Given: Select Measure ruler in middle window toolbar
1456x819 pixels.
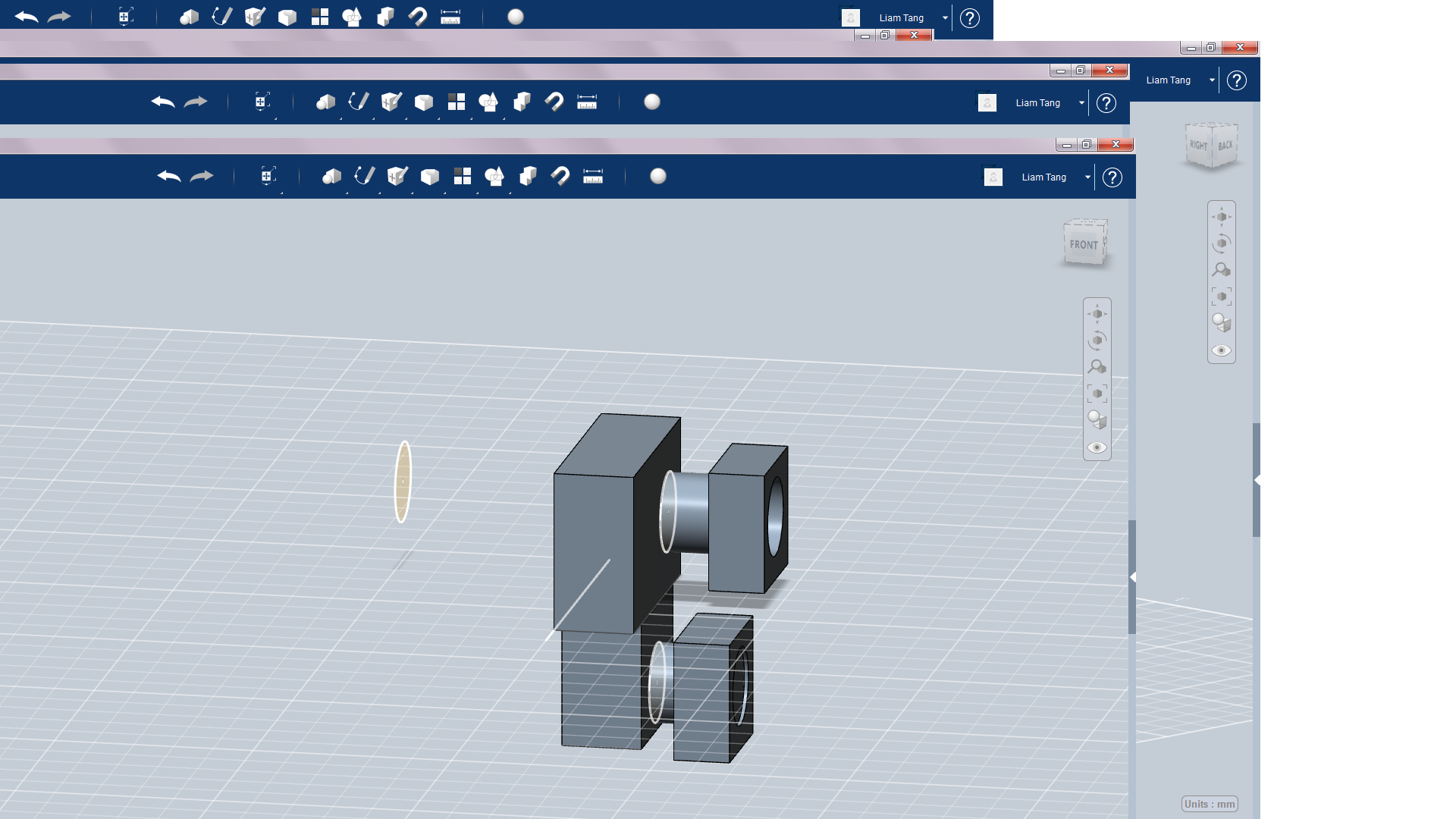Looking at the screenshot, I should (x=587, y=102).
